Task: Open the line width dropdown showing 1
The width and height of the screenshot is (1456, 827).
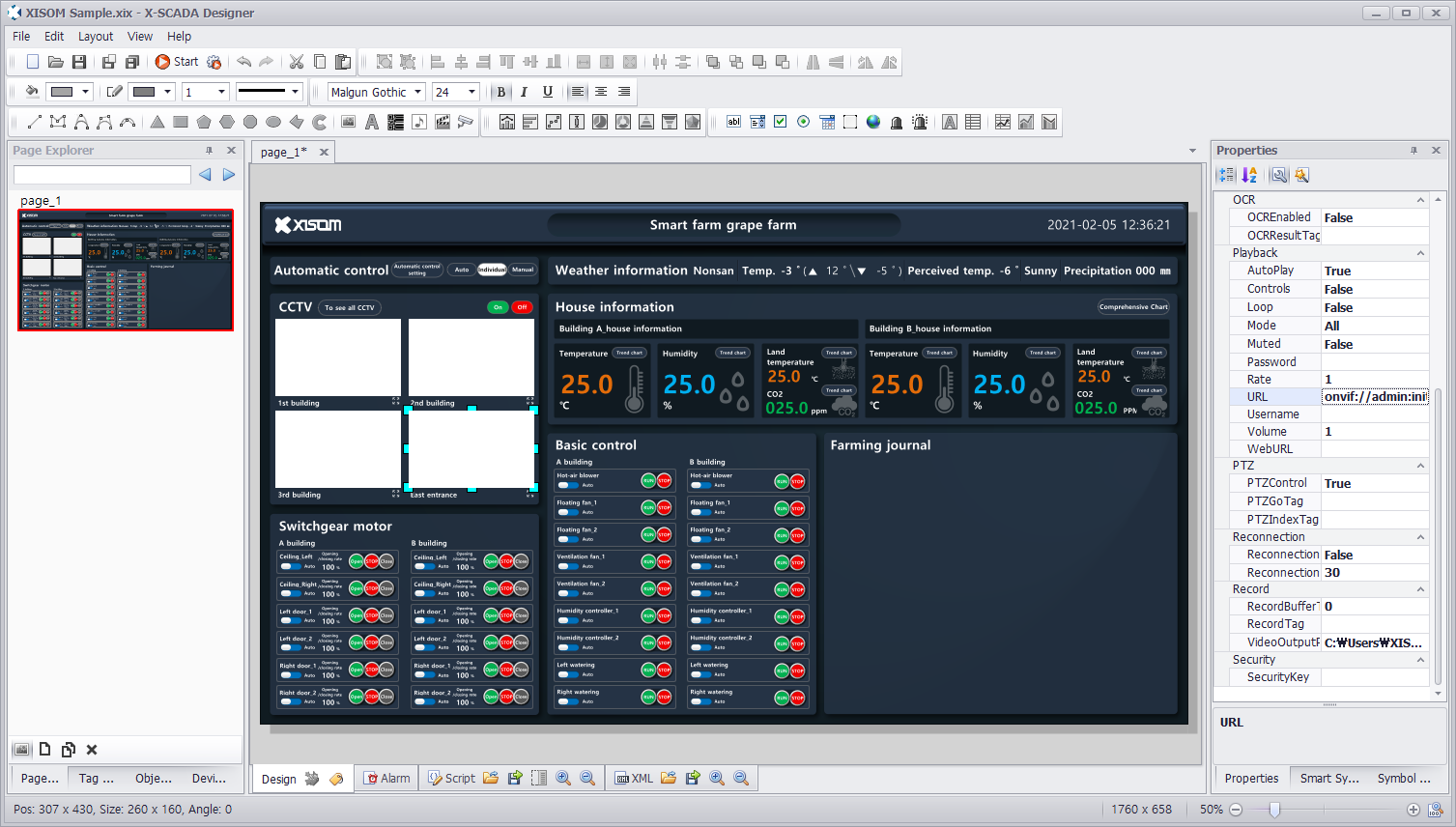Action: coord(221,92)
